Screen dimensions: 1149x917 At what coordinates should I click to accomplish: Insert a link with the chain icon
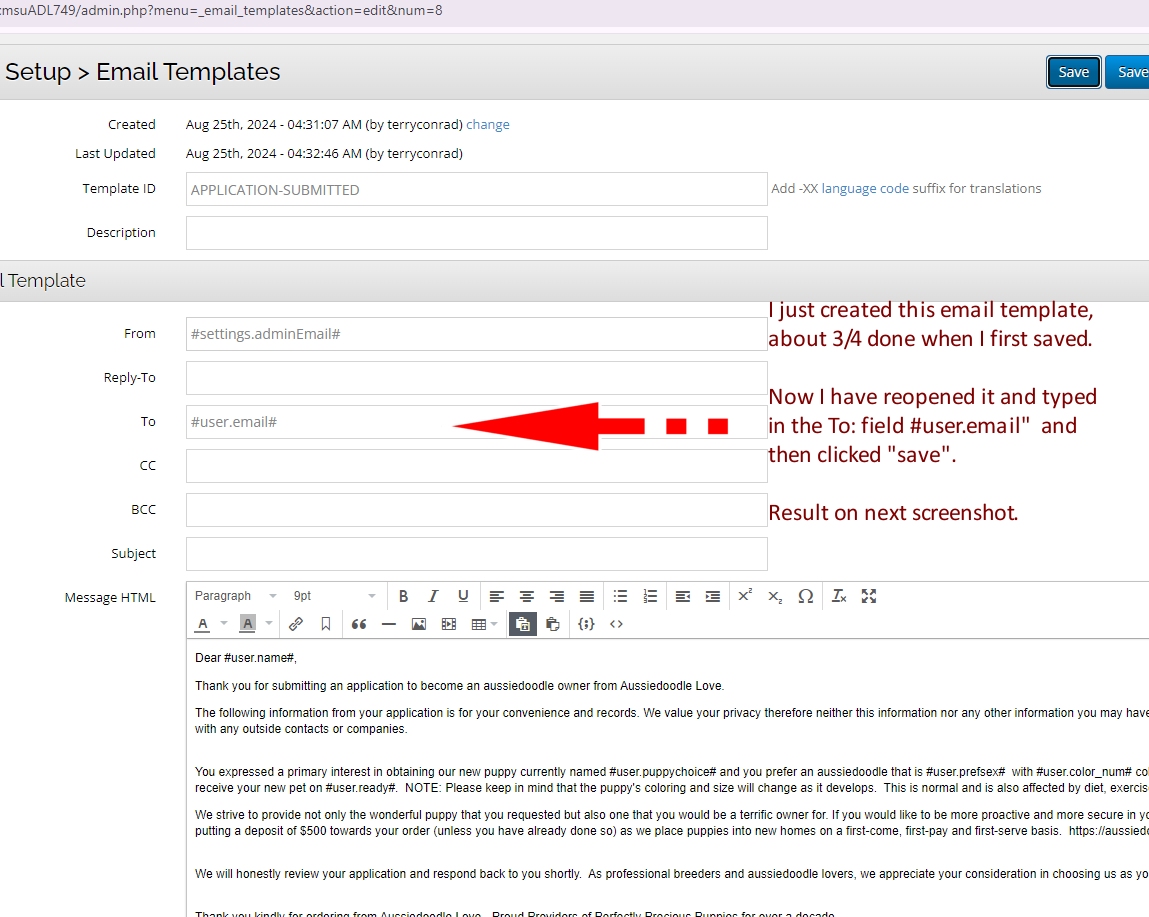[296, 624]
